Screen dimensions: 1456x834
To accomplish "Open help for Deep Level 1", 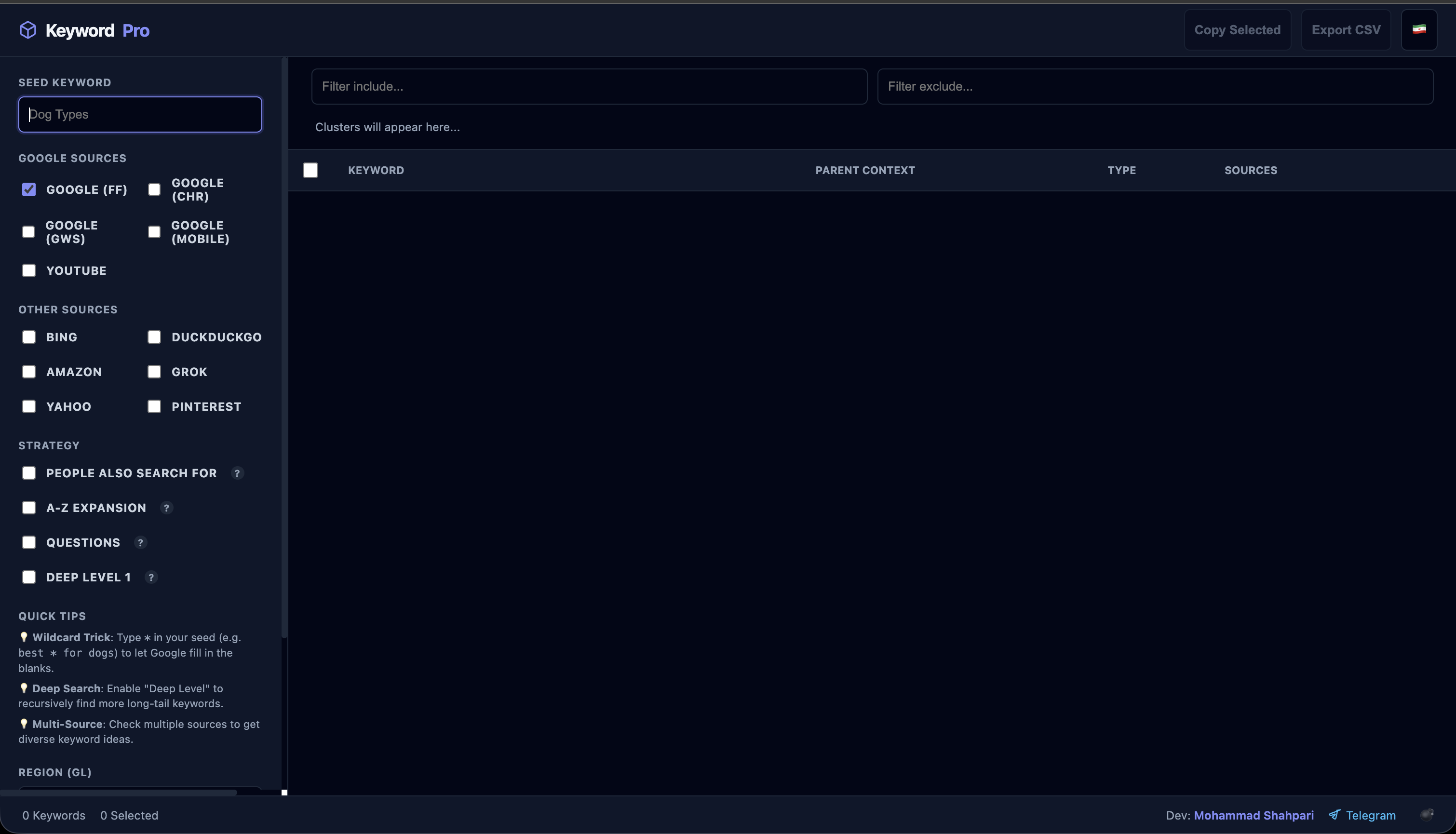I will (x=150, y=578).
